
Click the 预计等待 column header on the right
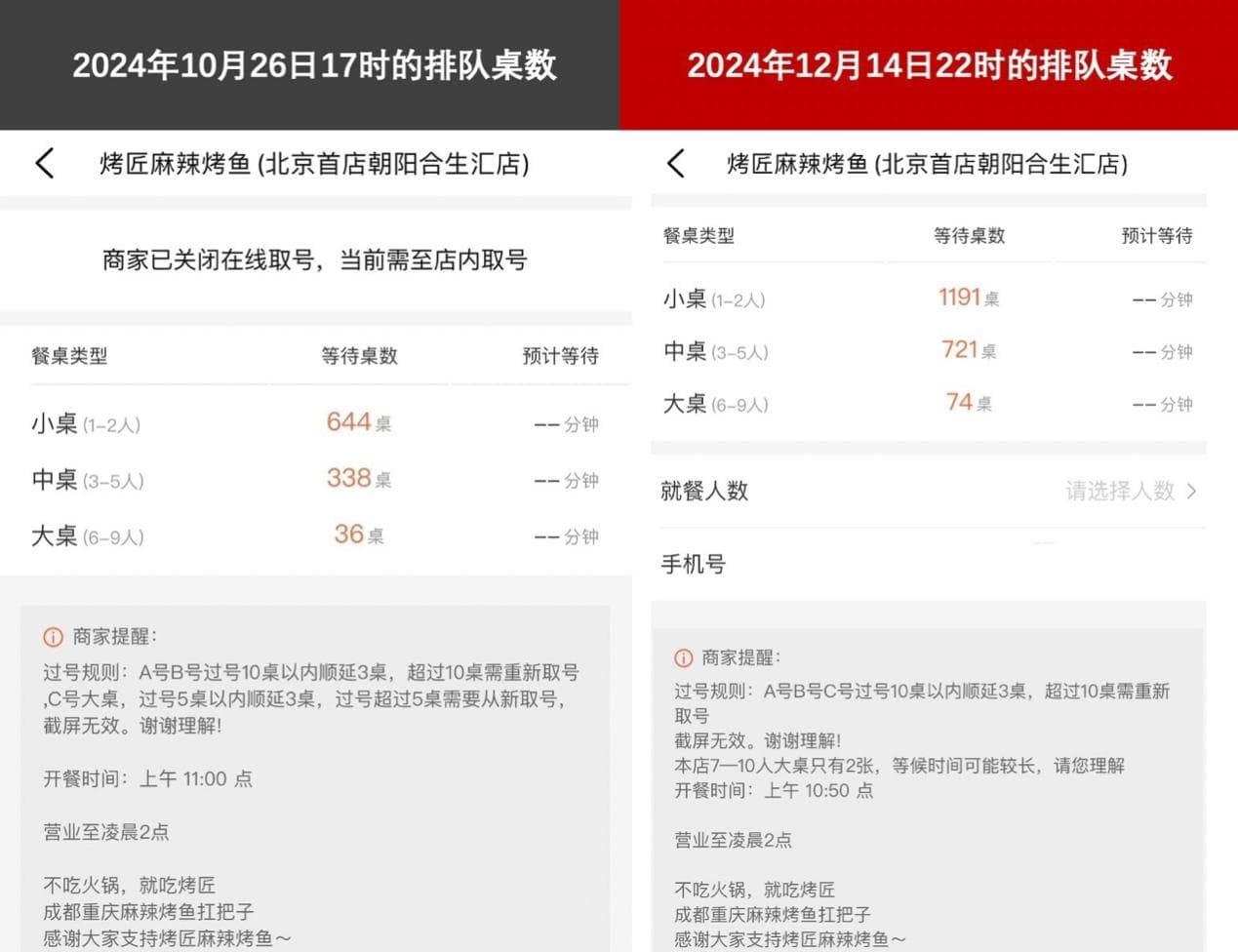pyautogui.click(x=1156, y=235)
